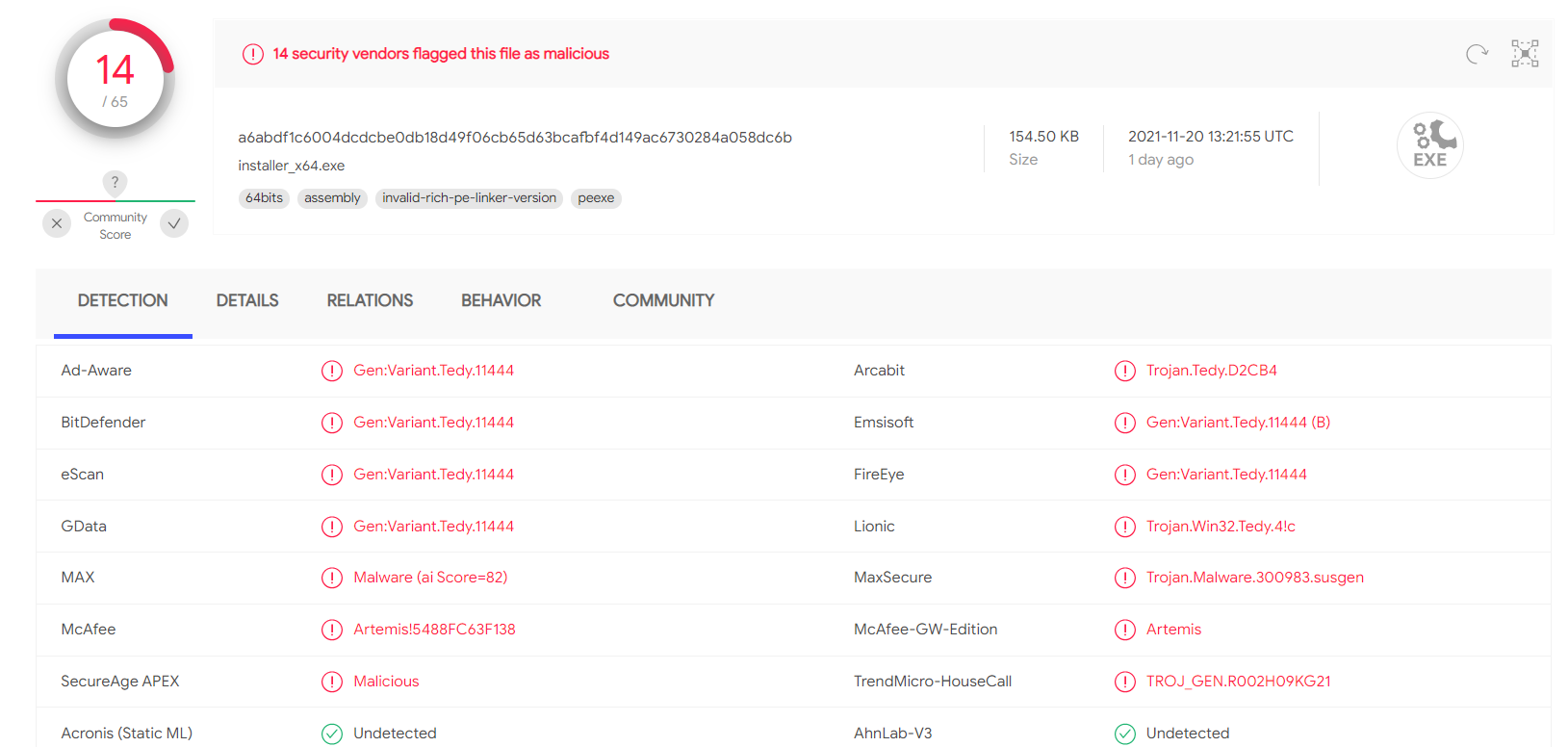This screenshot has height=747, width=1568.
Task: Click the 14/65 detection score gauge
Action: (115, 79)
